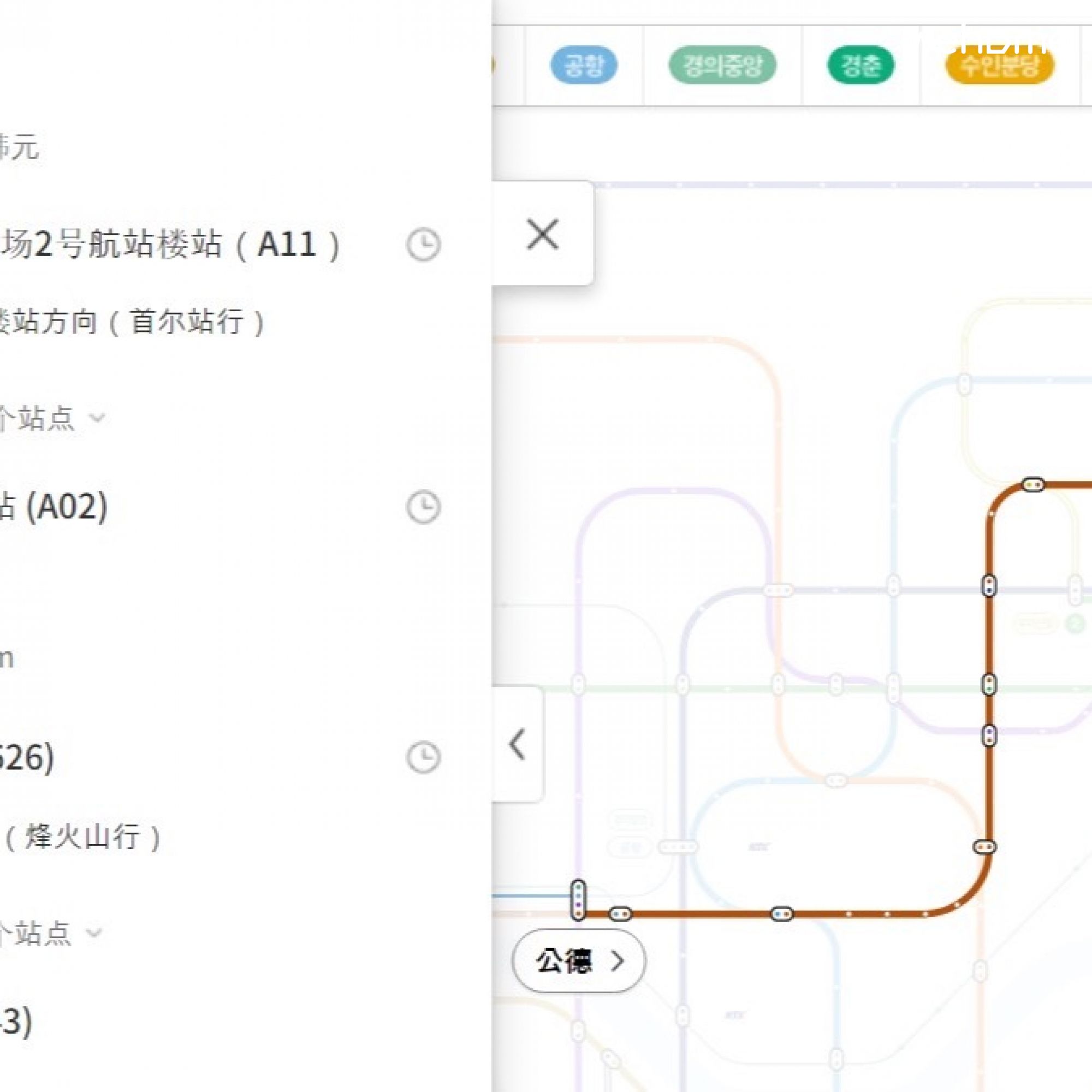Select topmost transfer station on the brown line
Image resolution: width=1092 pixels, height=1092 pixels.
1033,484
